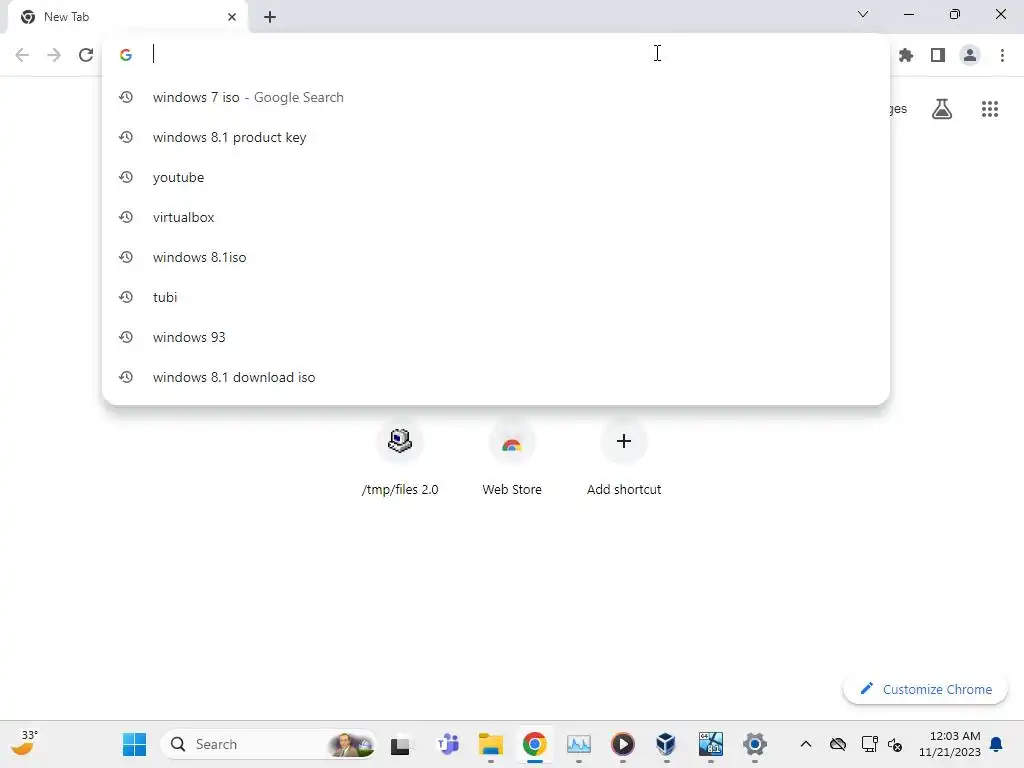Open the network tray icon
Screen dimensions: 1024x768
(869, 744)
